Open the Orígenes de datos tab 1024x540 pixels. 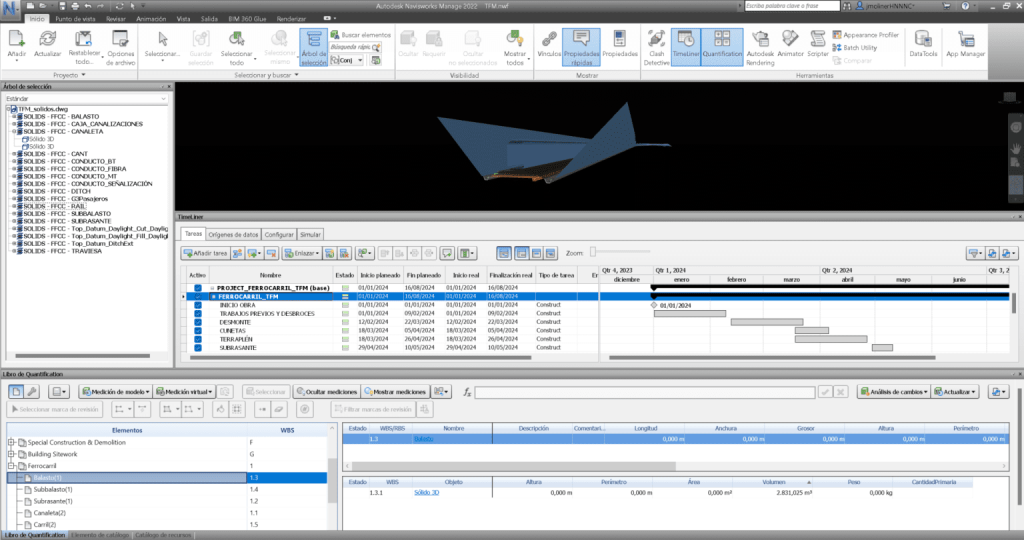[x=233, y=234]
